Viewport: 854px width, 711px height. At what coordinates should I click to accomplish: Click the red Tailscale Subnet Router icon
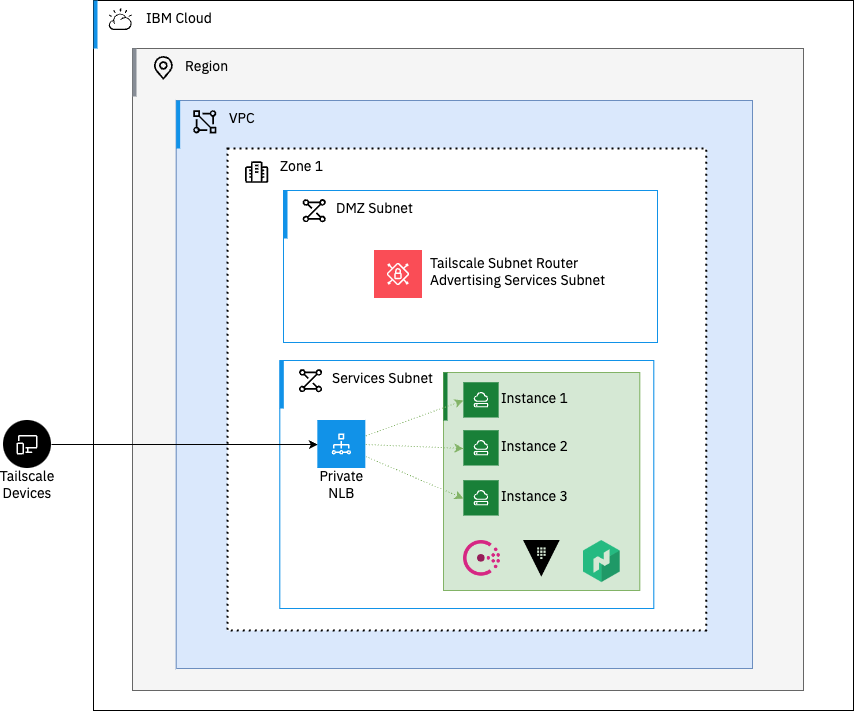point(398,274)
